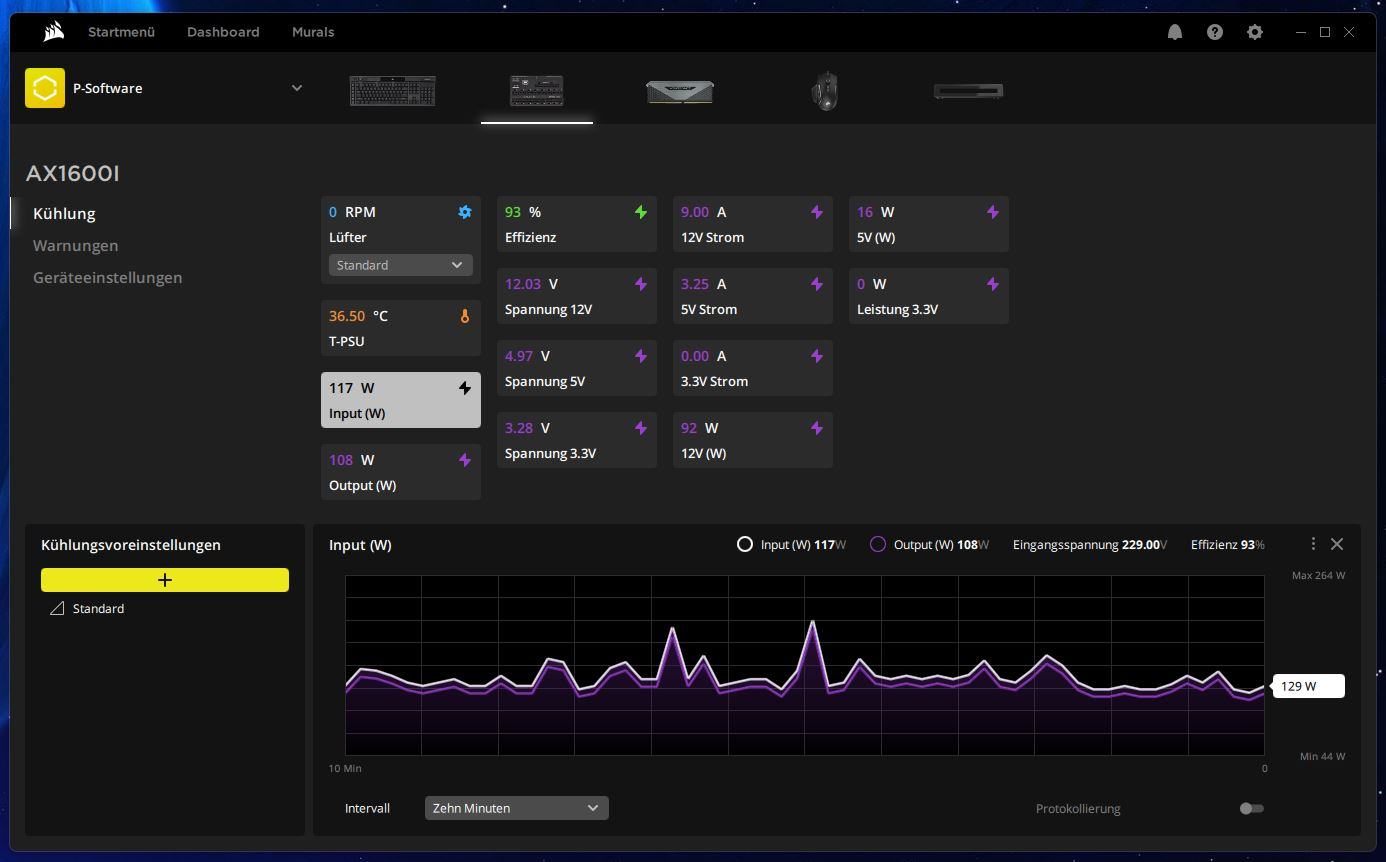Close the Input (W) graph panel
The image size is (1386, 862).
click(1337, 544)
